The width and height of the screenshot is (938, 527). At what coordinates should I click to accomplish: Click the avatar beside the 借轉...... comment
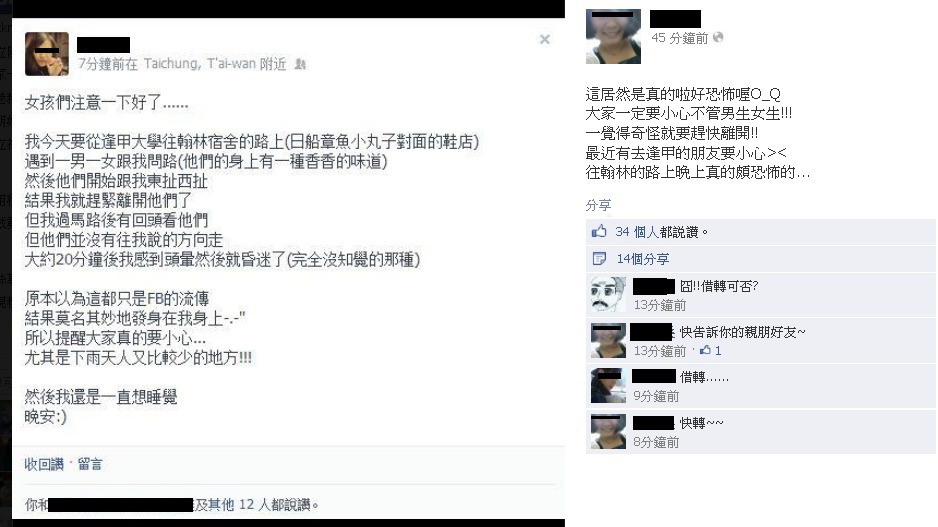[x=608, y=386]
